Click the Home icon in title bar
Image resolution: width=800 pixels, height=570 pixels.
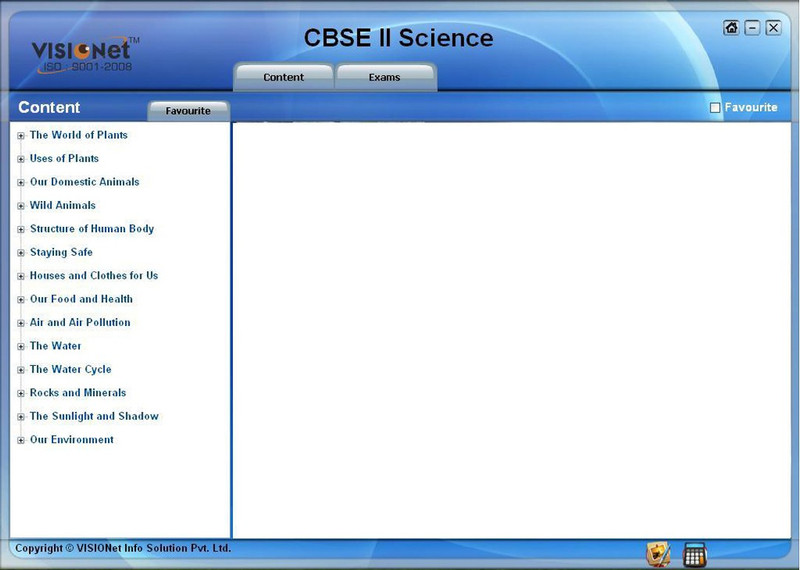[731, 28]
